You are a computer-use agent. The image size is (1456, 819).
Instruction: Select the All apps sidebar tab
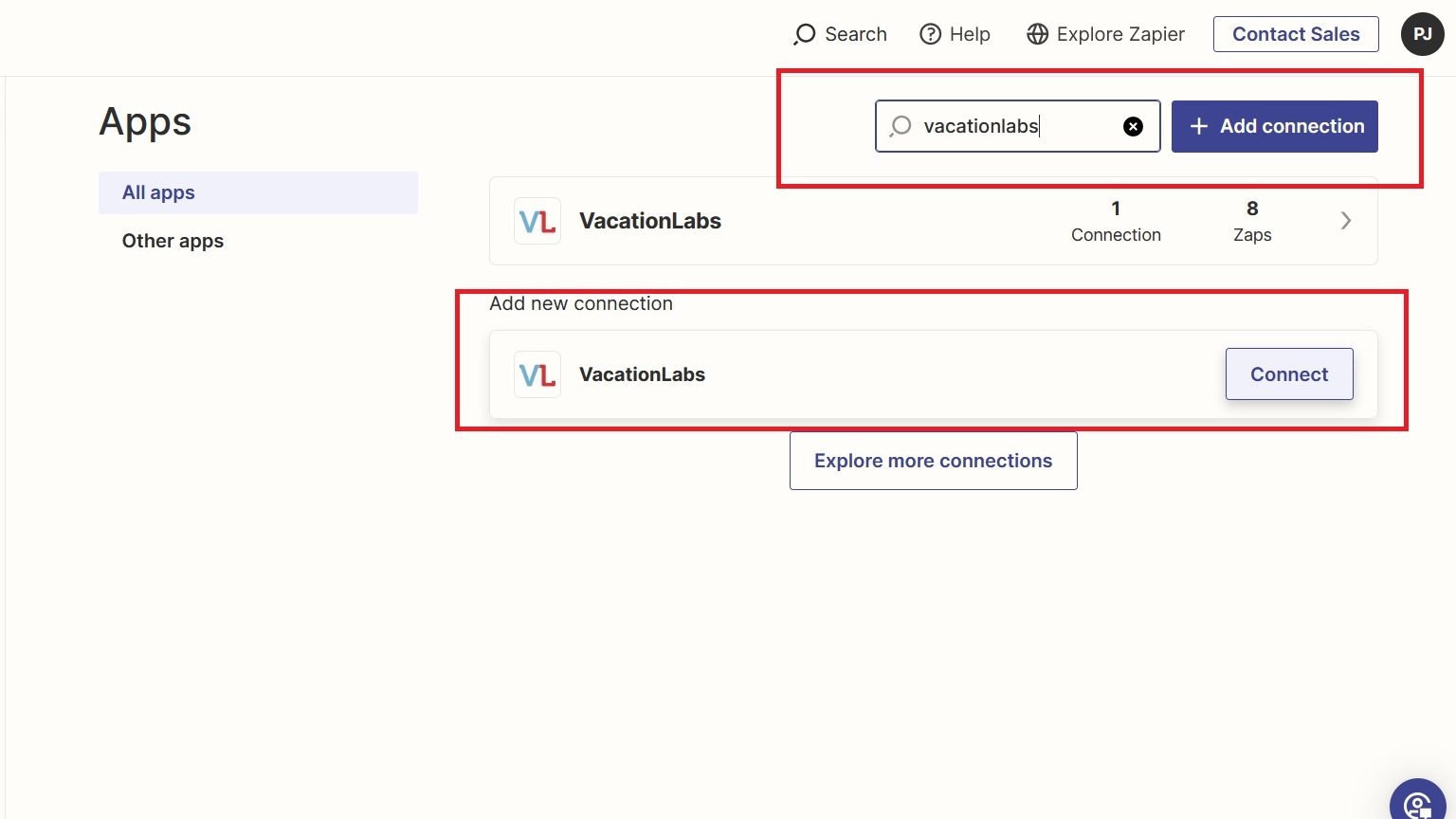point(258,192)
